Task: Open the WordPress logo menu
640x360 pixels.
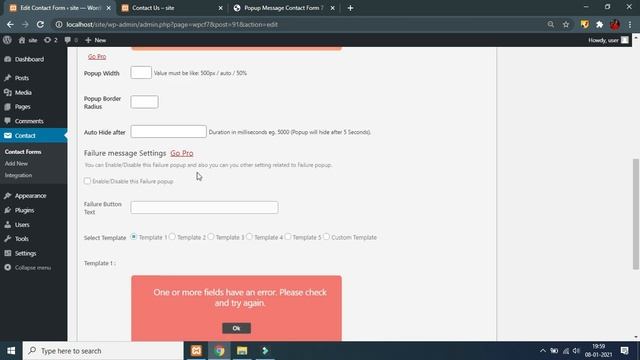Action: 7,40
